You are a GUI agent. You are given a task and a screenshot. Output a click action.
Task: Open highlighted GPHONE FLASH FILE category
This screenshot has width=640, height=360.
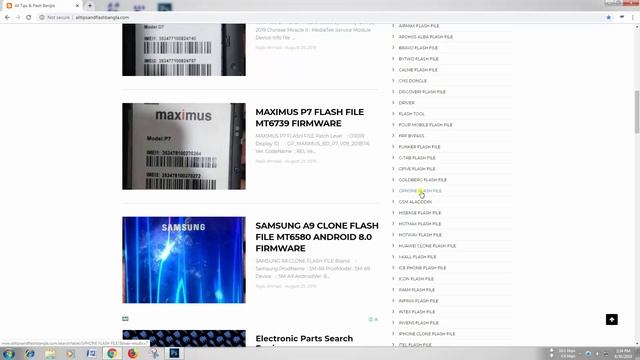point(420,191)
